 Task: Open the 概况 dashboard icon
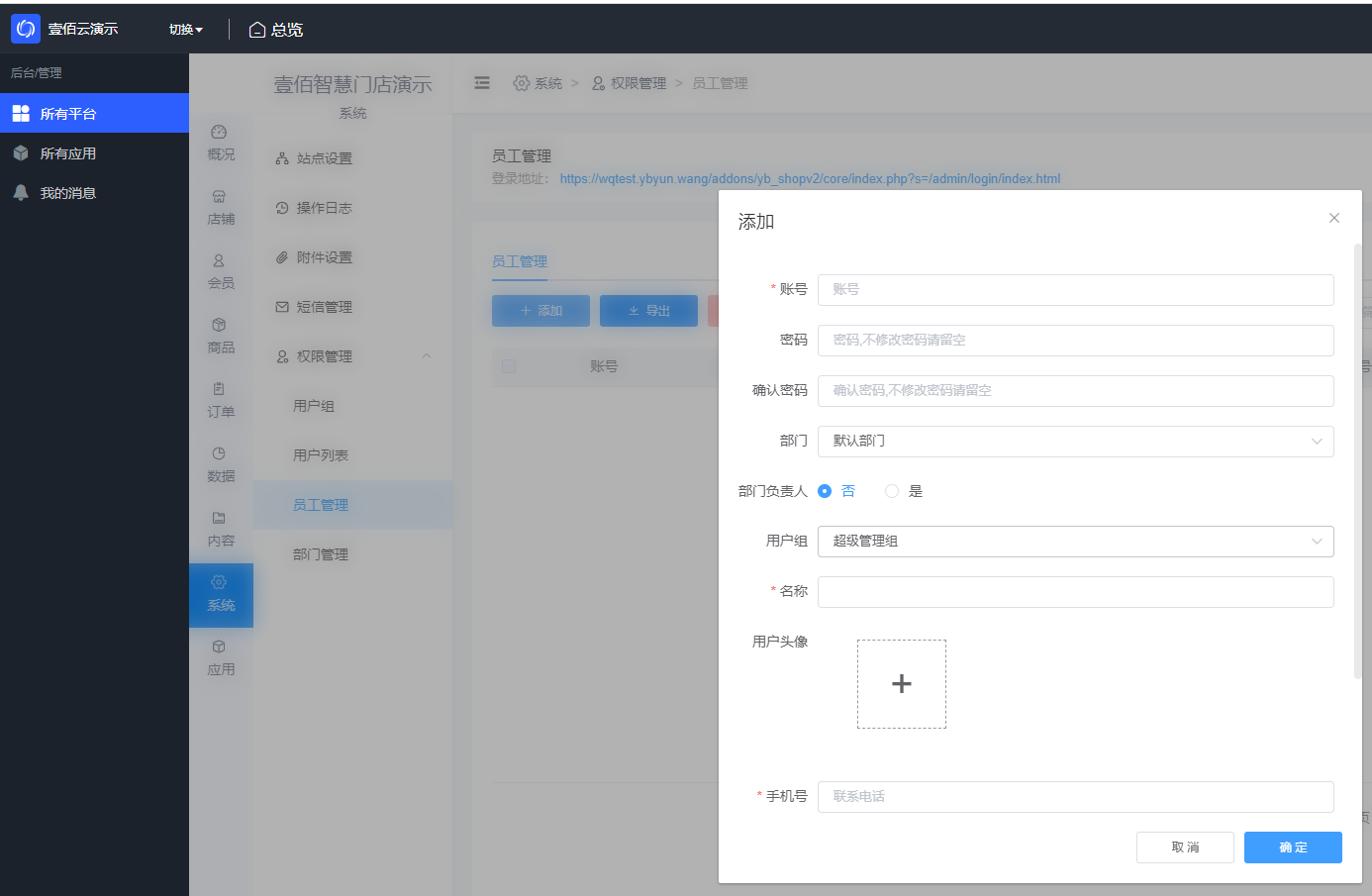tap(219, 133)
